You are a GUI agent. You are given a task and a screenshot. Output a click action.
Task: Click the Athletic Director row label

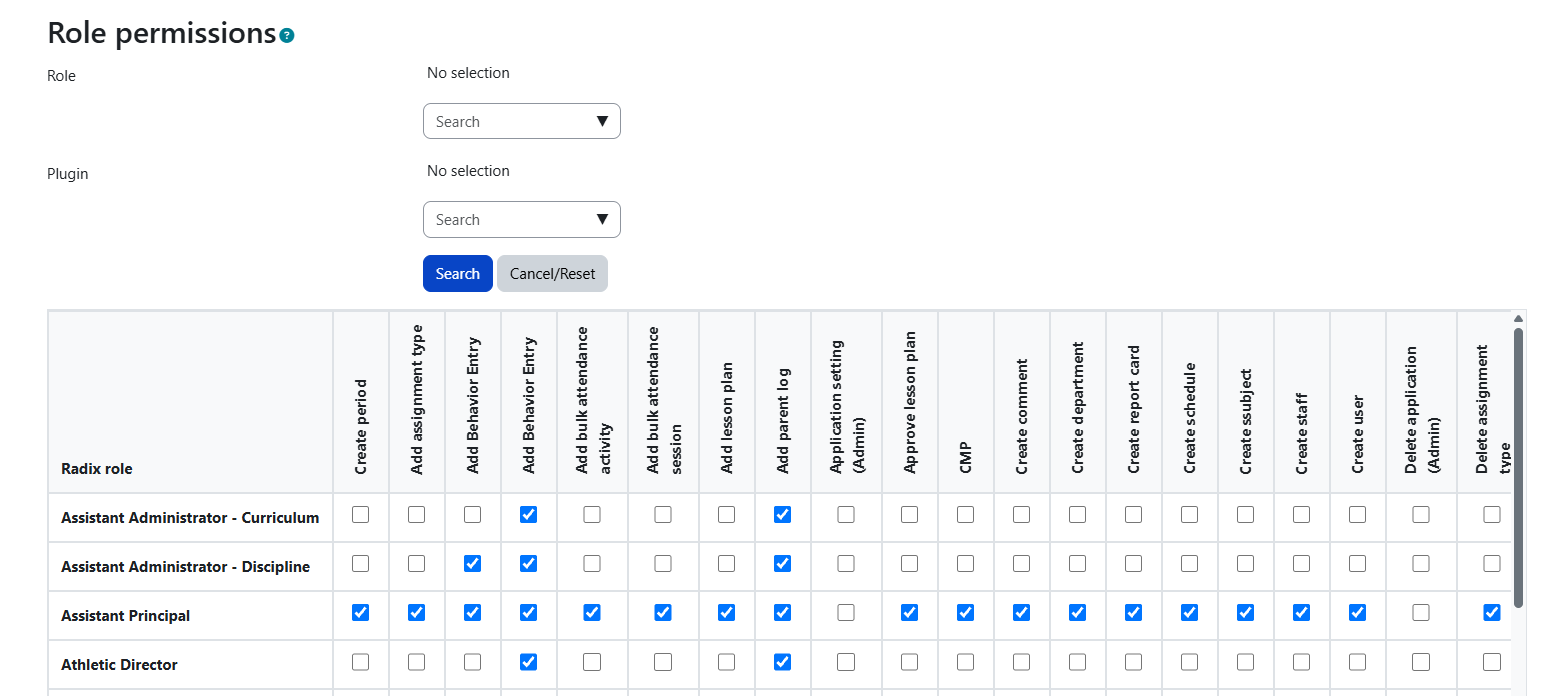pyautogui.click(x=119, y=665)
